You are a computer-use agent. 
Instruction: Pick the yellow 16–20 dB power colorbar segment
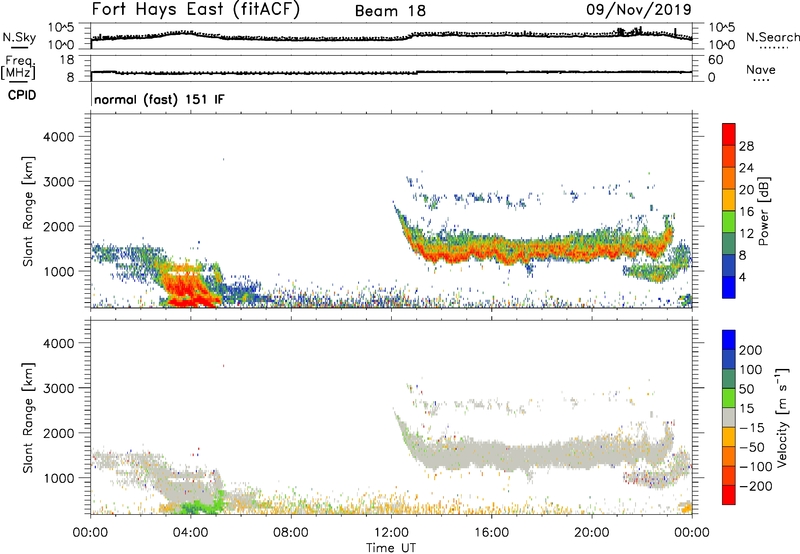click(729, 200)
